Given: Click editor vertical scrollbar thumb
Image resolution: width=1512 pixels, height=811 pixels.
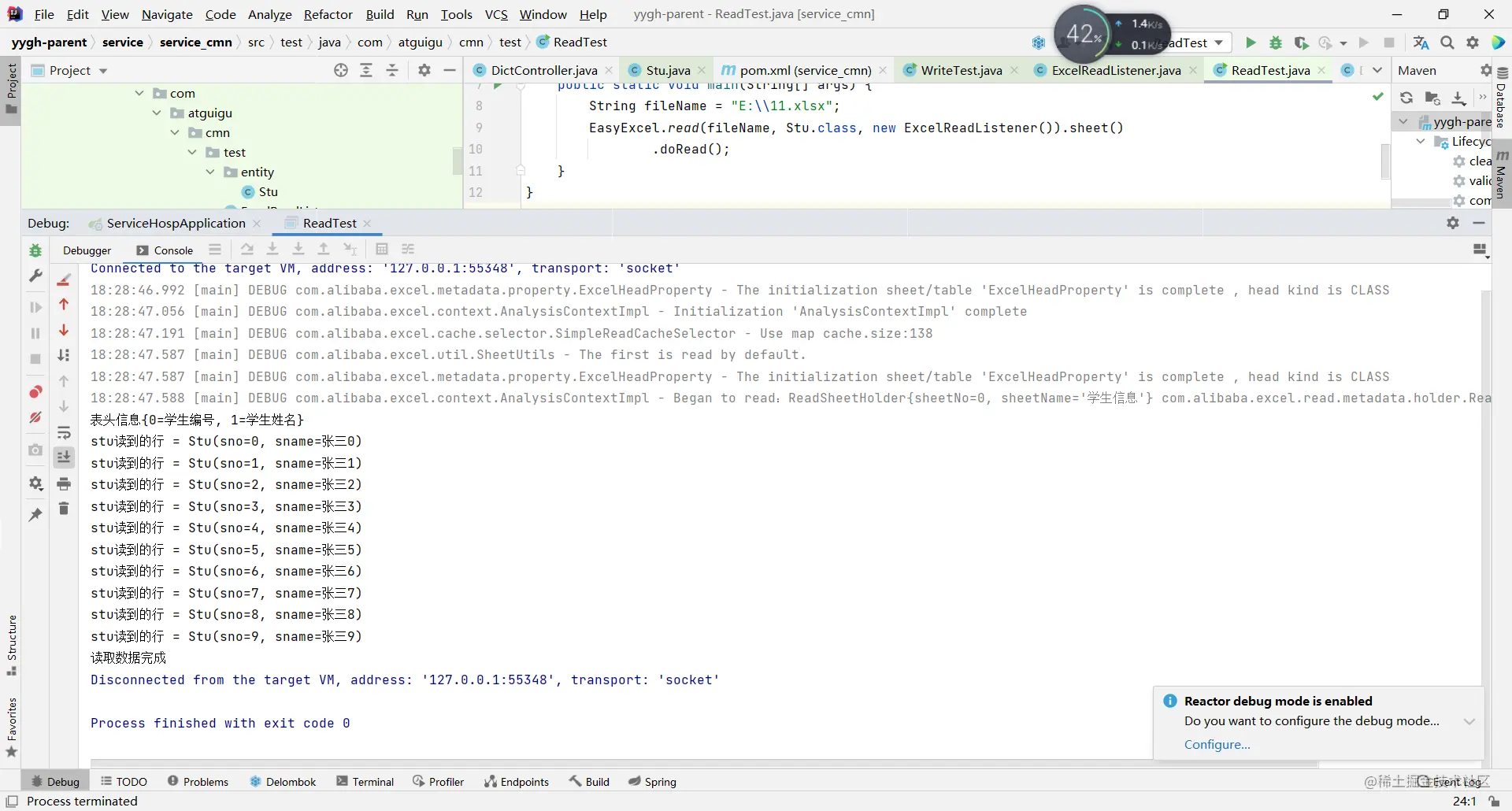Looking at the screenshot, I should pos(1385,161).
